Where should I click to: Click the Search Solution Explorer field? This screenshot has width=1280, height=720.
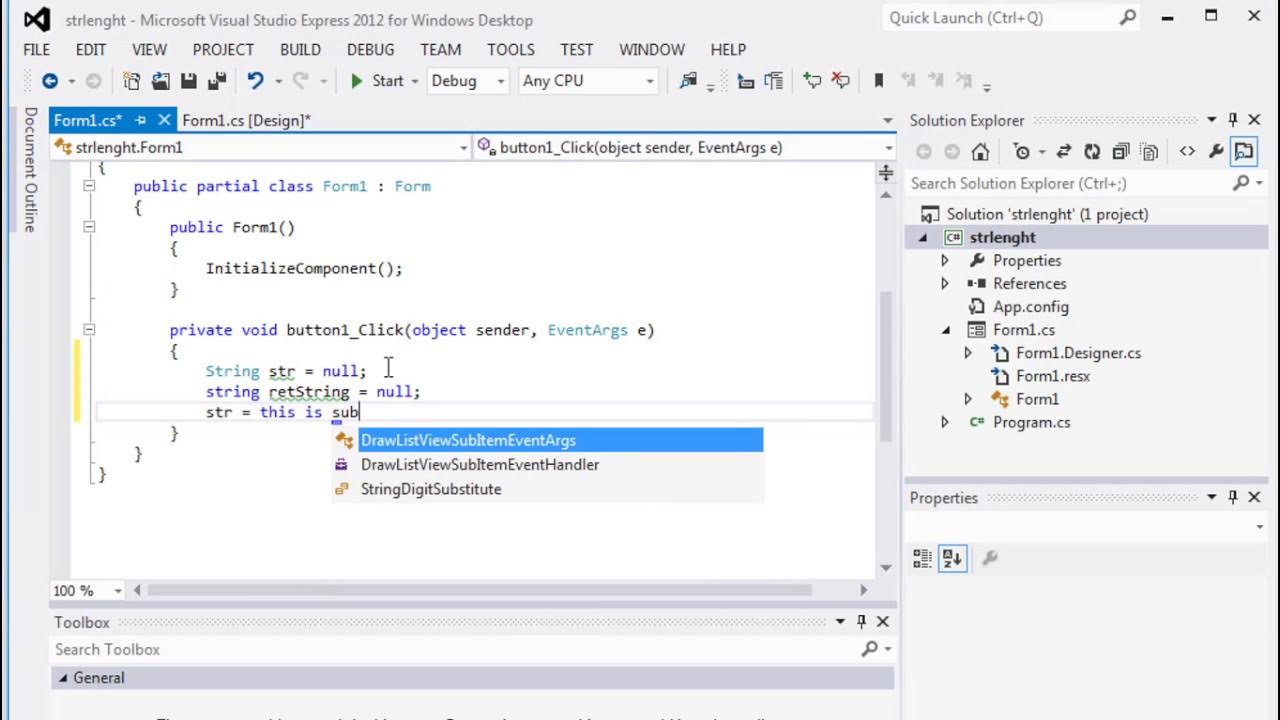[x=1070, y=183]
